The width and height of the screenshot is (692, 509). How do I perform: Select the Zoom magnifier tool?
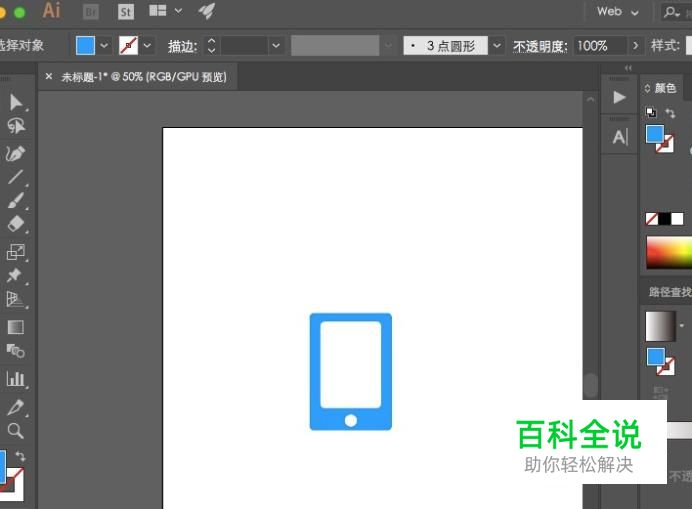point(15,430)
